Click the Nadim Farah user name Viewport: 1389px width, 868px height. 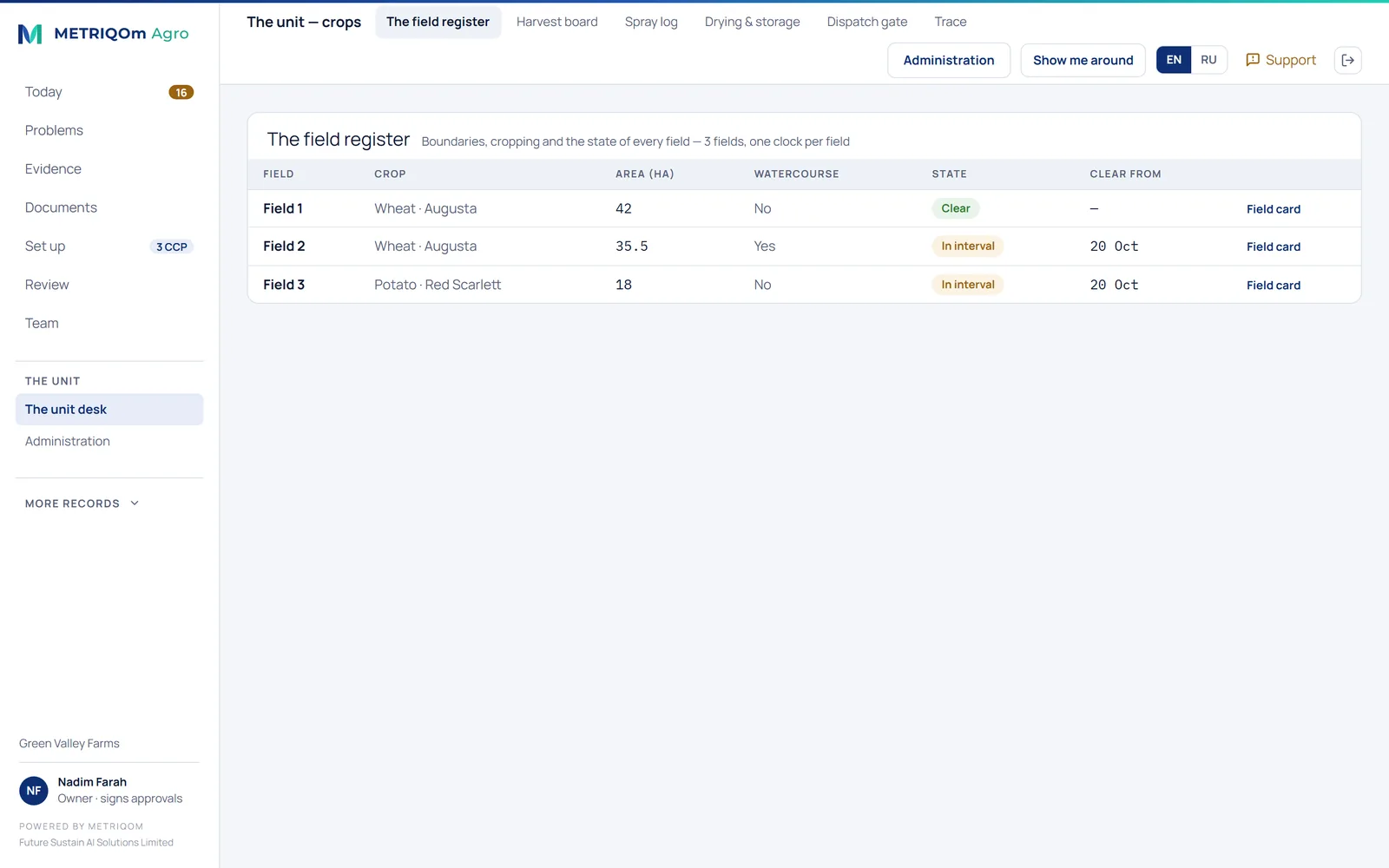pyautogui.click(x=92, y=782)
